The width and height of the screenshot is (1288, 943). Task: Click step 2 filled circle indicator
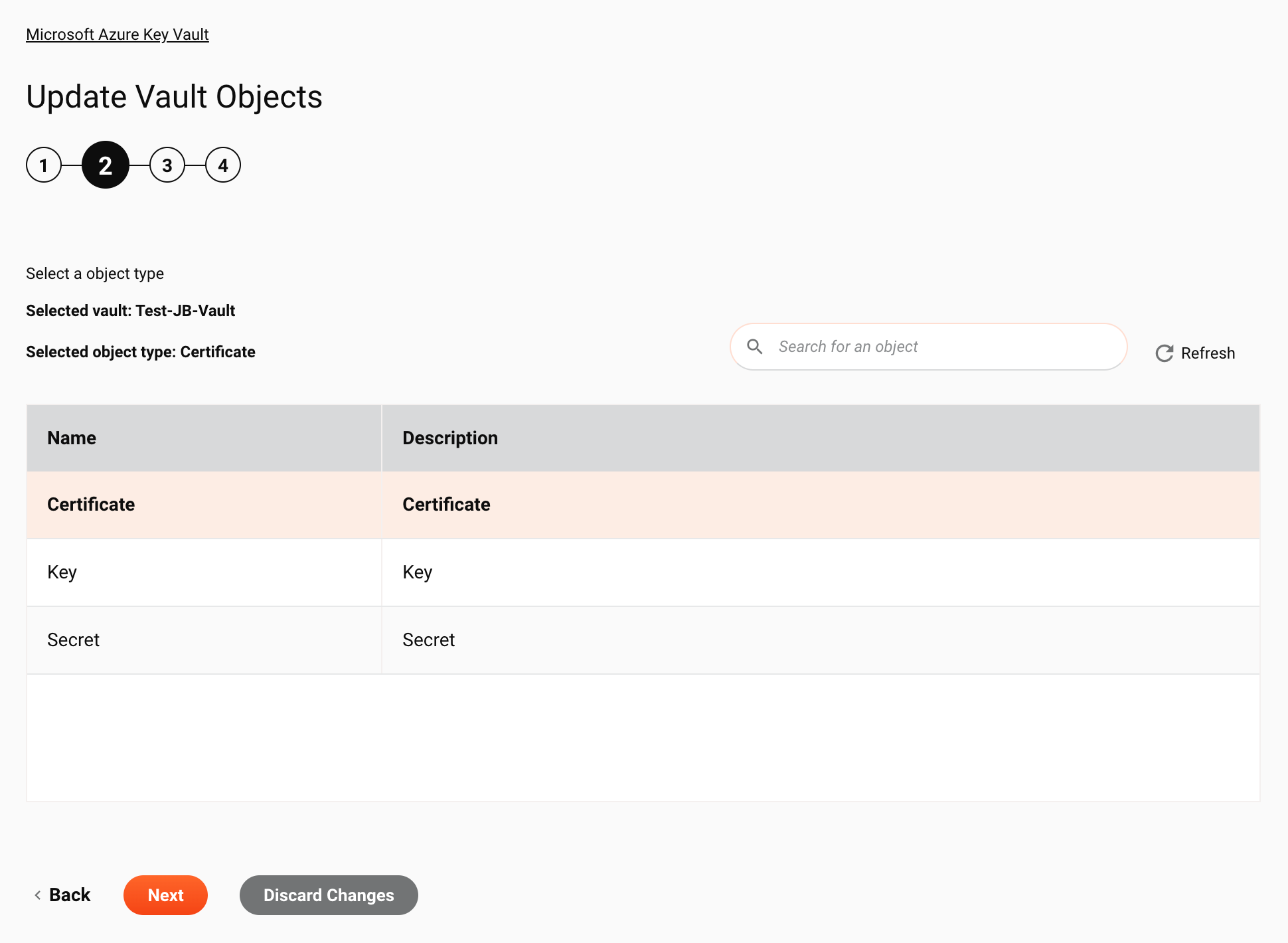(104, 165)
